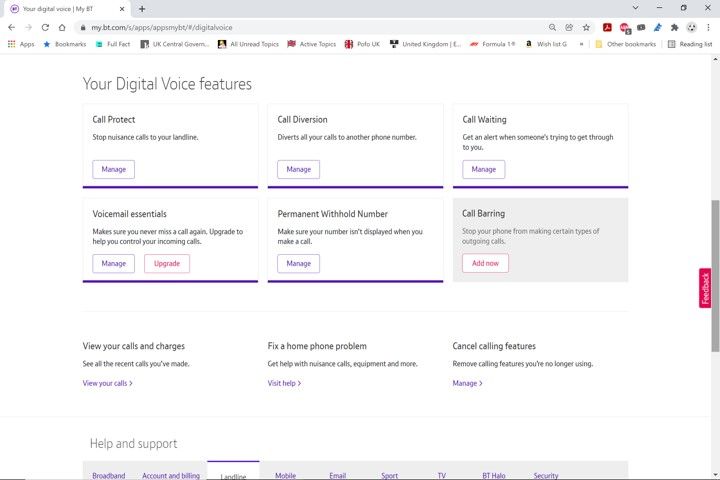Open the View your calls link
This screenshot has height=480, width=720.
[107, 383]
